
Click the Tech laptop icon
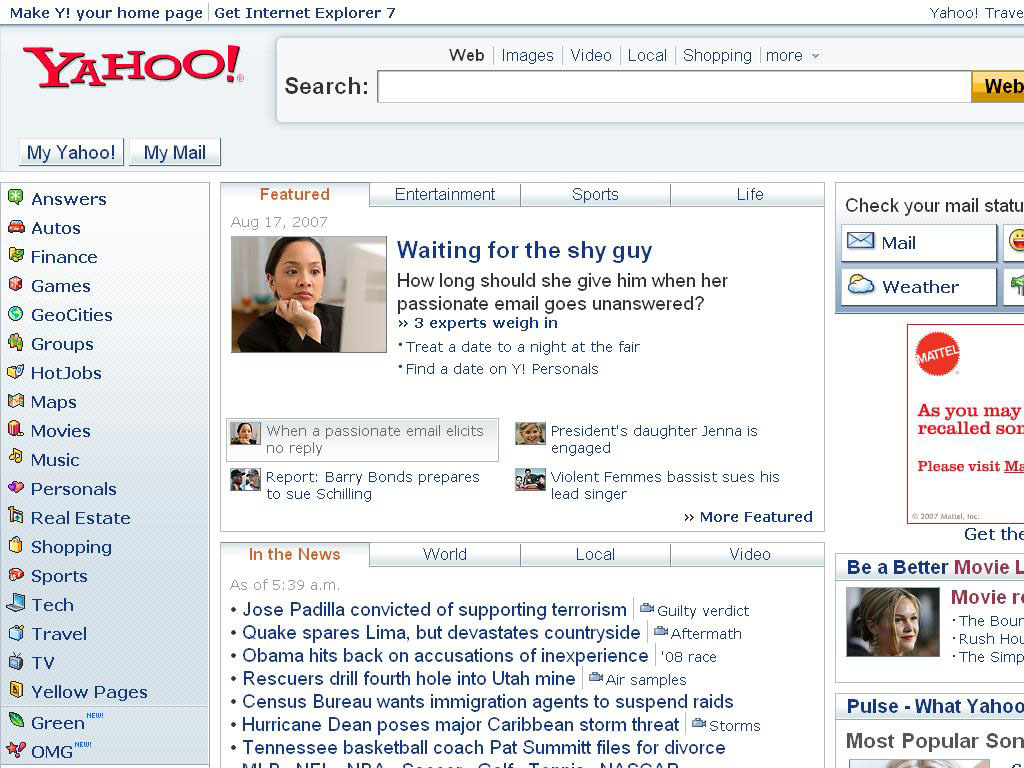pyautogui.click(x=16, y=603)
